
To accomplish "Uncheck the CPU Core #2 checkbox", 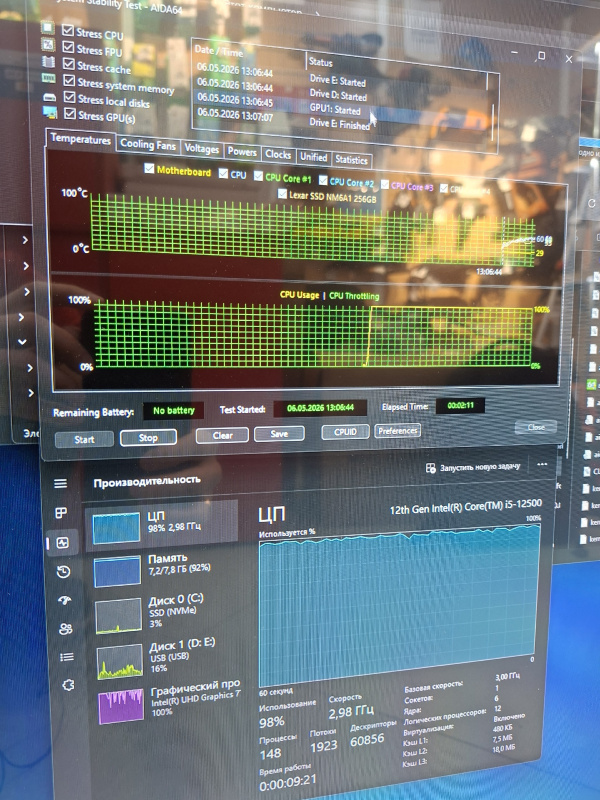I will (323, 180).
